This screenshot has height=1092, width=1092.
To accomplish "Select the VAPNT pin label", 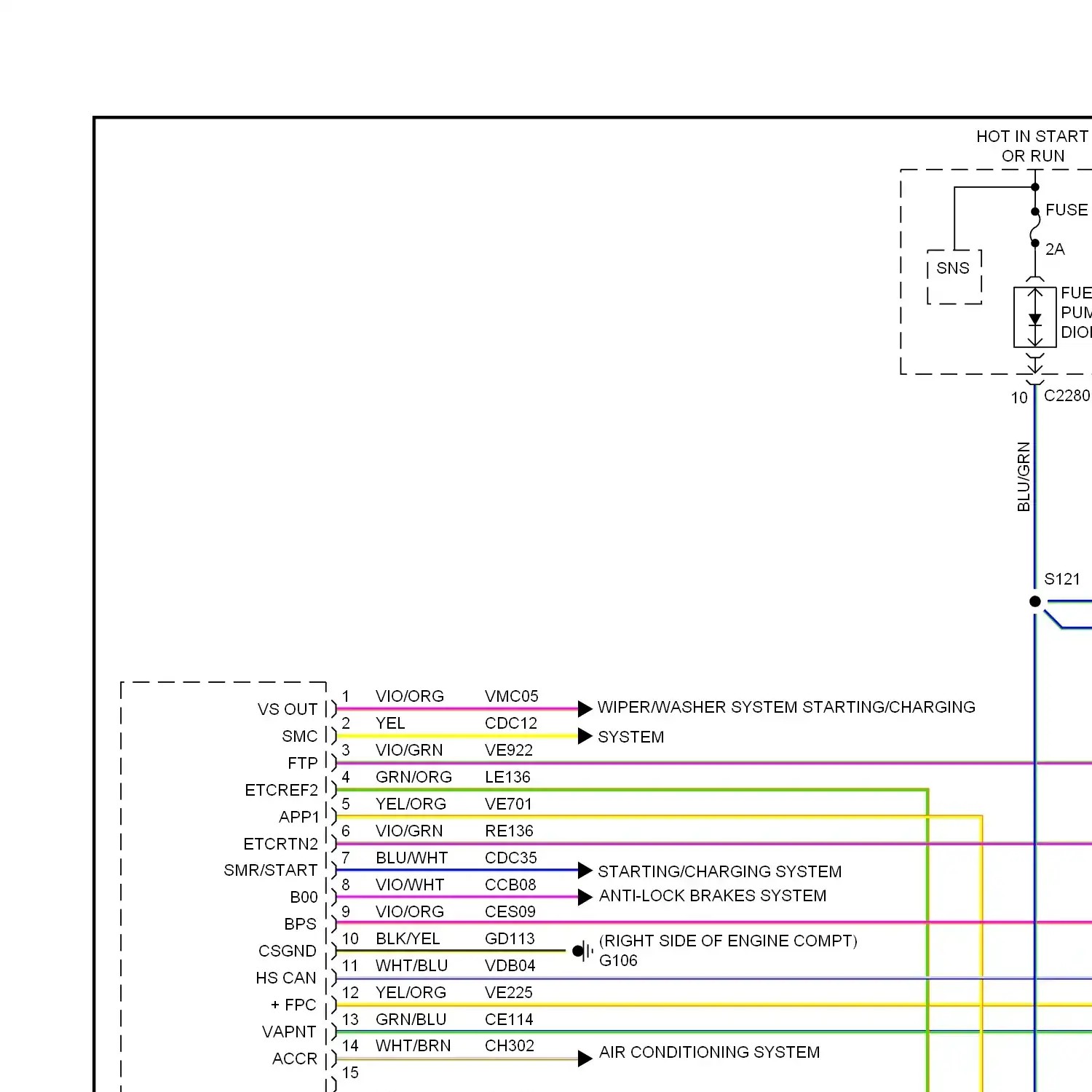I will (x=289, y=1032).
